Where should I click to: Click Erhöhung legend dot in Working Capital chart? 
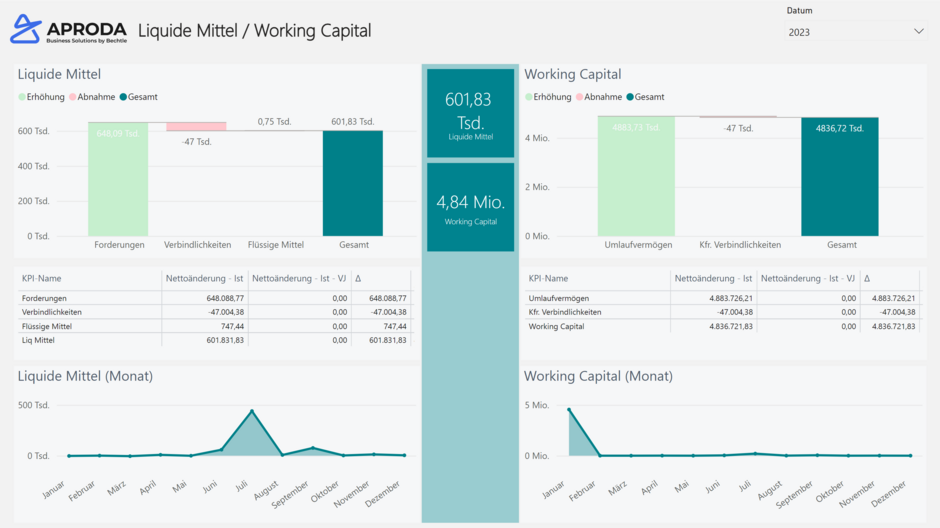point(529,97)
